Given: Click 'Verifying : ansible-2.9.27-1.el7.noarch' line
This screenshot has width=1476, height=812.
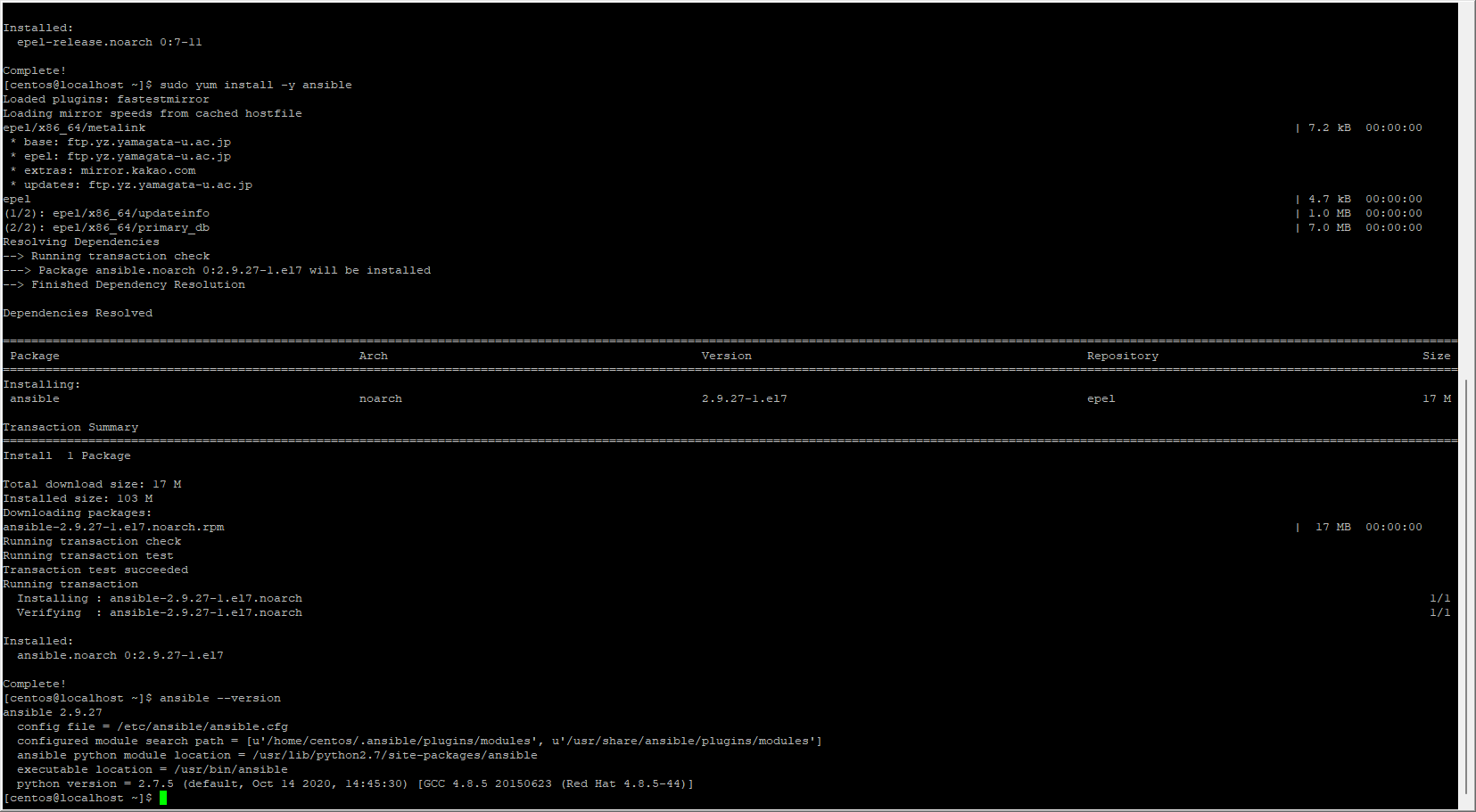Looking at the screenshot, I should 160,612.
